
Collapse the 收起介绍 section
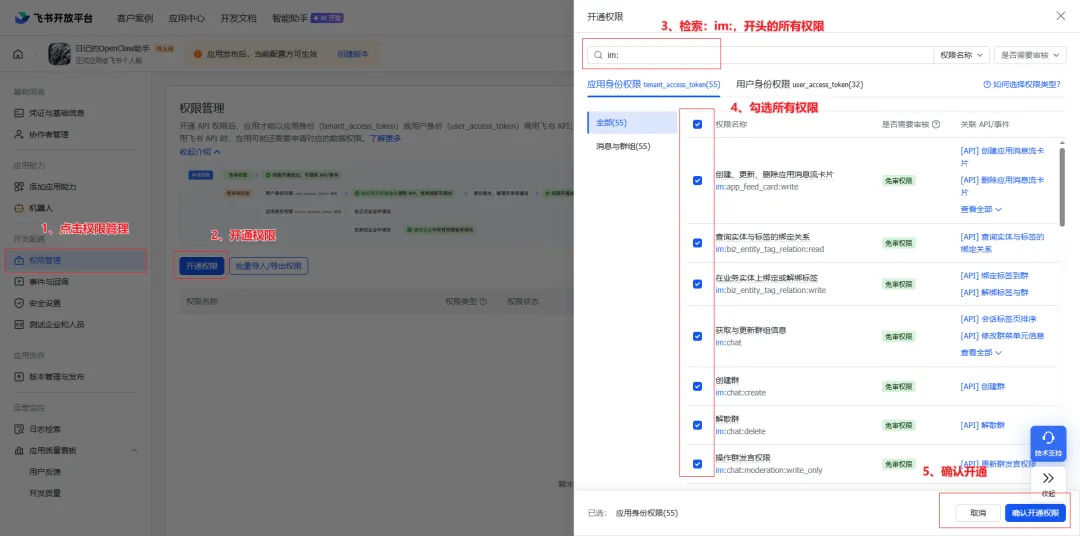pos(200,152)
